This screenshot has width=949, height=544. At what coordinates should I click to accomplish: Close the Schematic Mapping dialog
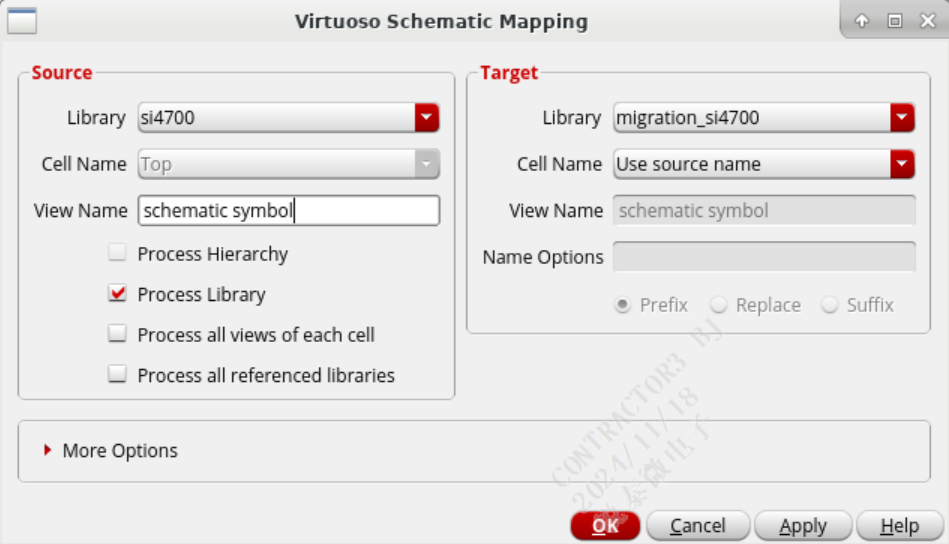pyautogui.click(x=928, y=21)
